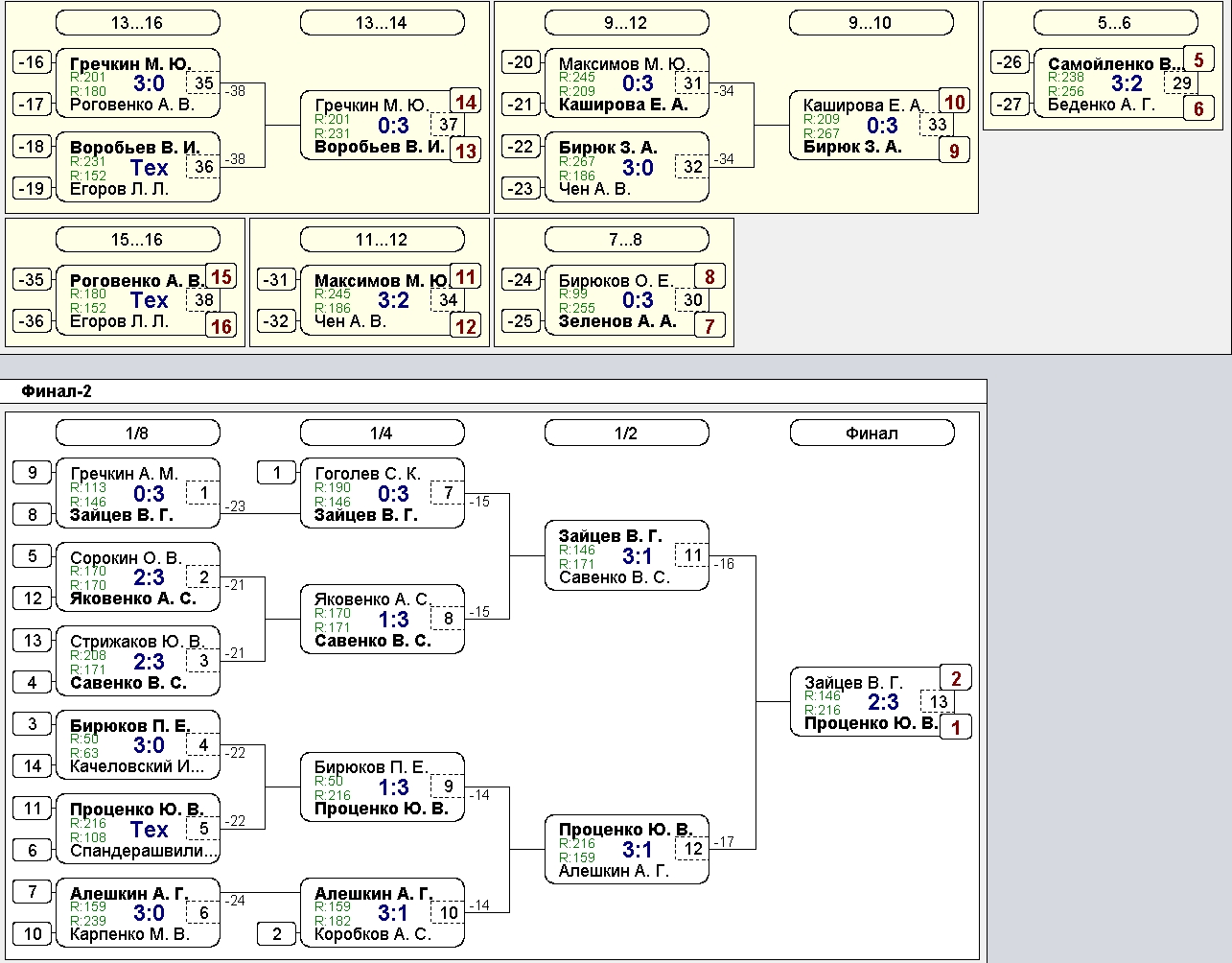Click player name Сорокин О. В.

click(x=126, y=557)
